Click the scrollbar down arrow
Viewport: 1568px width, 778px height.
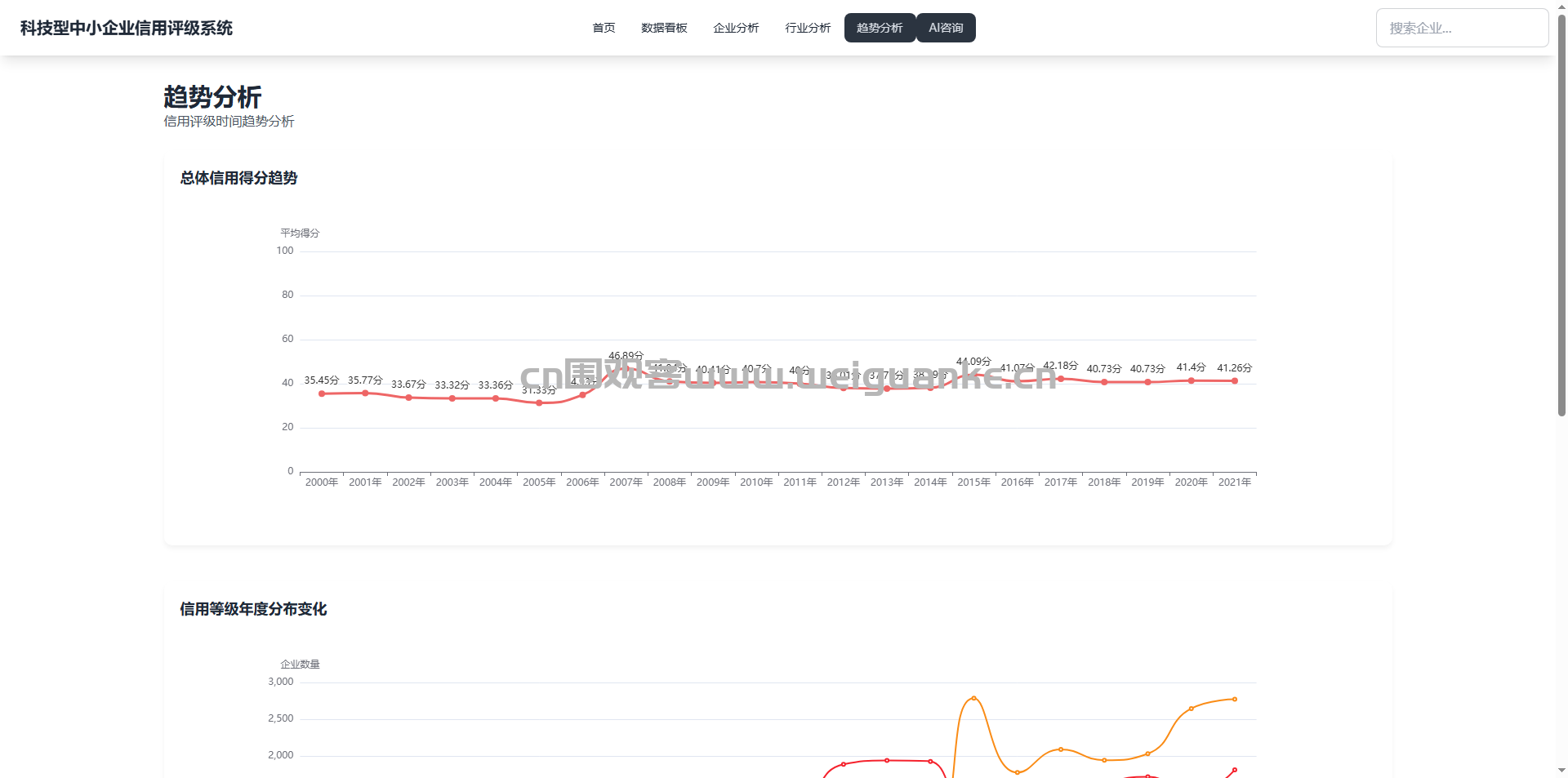click(x=1561, y=770)
